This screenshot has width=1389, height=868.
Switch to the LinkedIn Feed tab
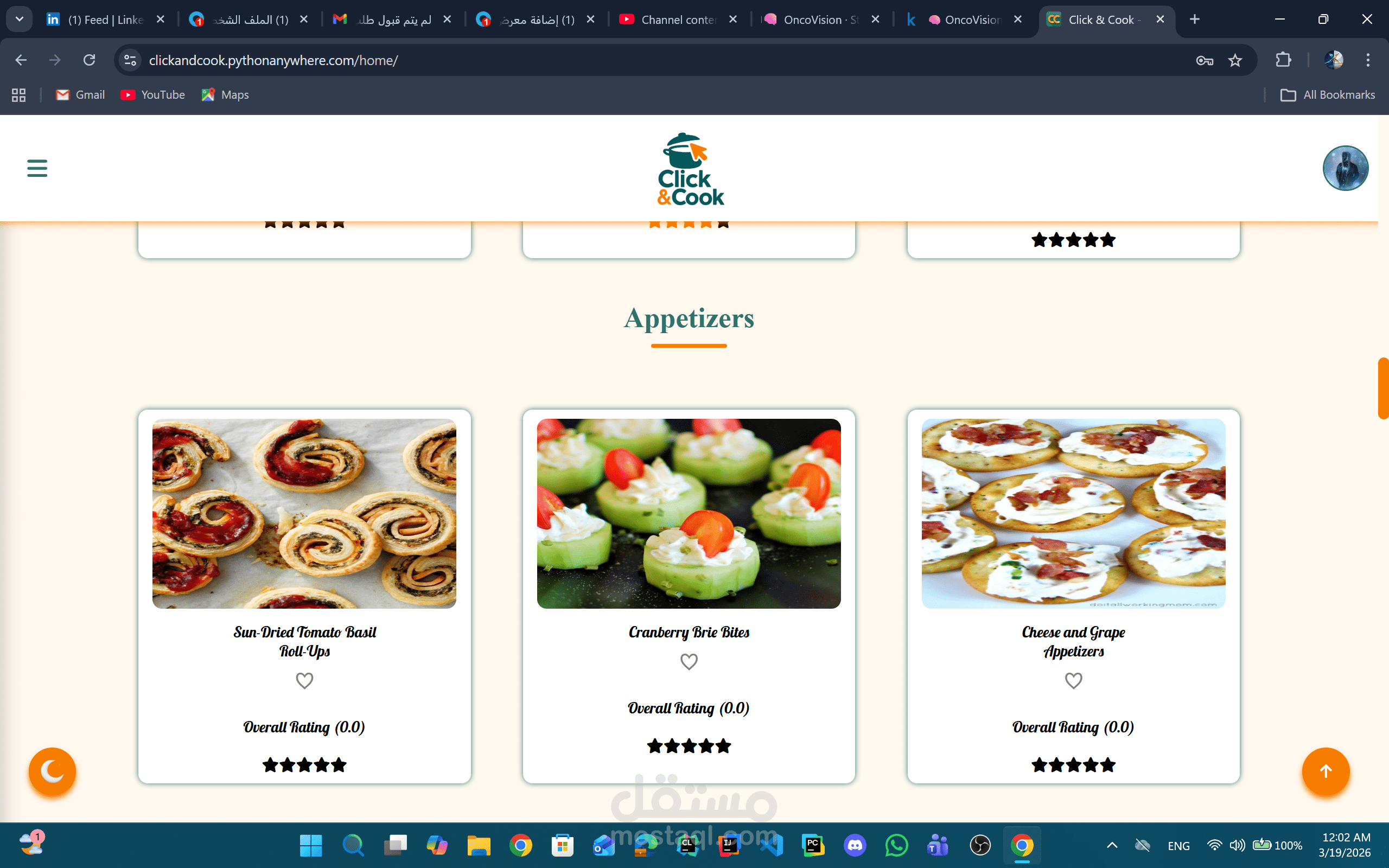[106, 20]
